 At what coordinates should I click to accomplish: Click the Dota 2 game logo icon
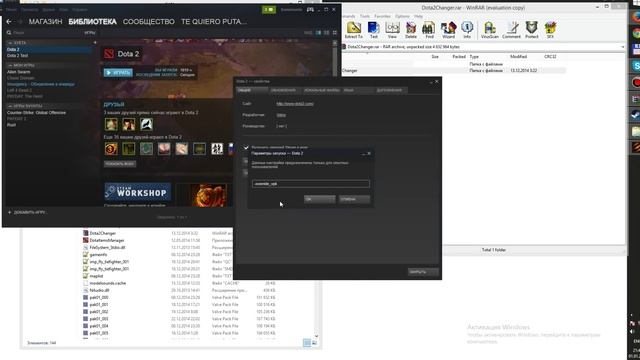109,54
